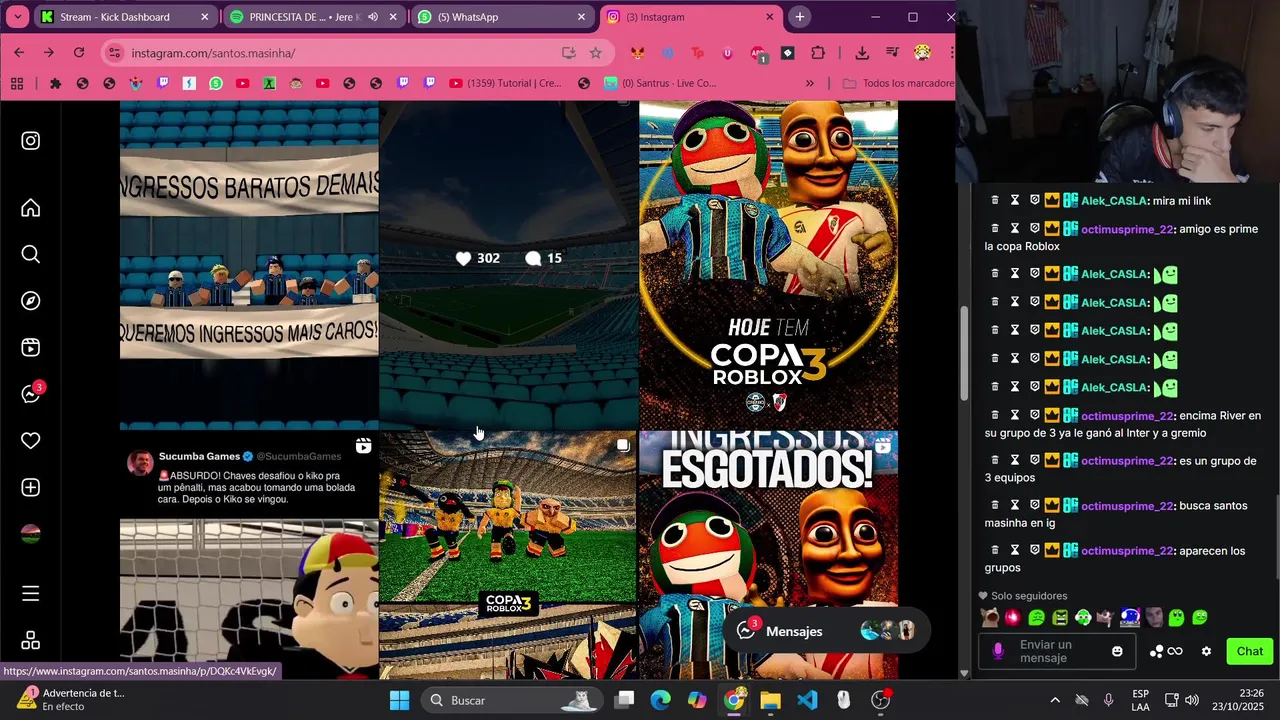The width and height of the screenshot is (1280, 720).
Task: Go back in browser
Action: click(x=19, y=53)
